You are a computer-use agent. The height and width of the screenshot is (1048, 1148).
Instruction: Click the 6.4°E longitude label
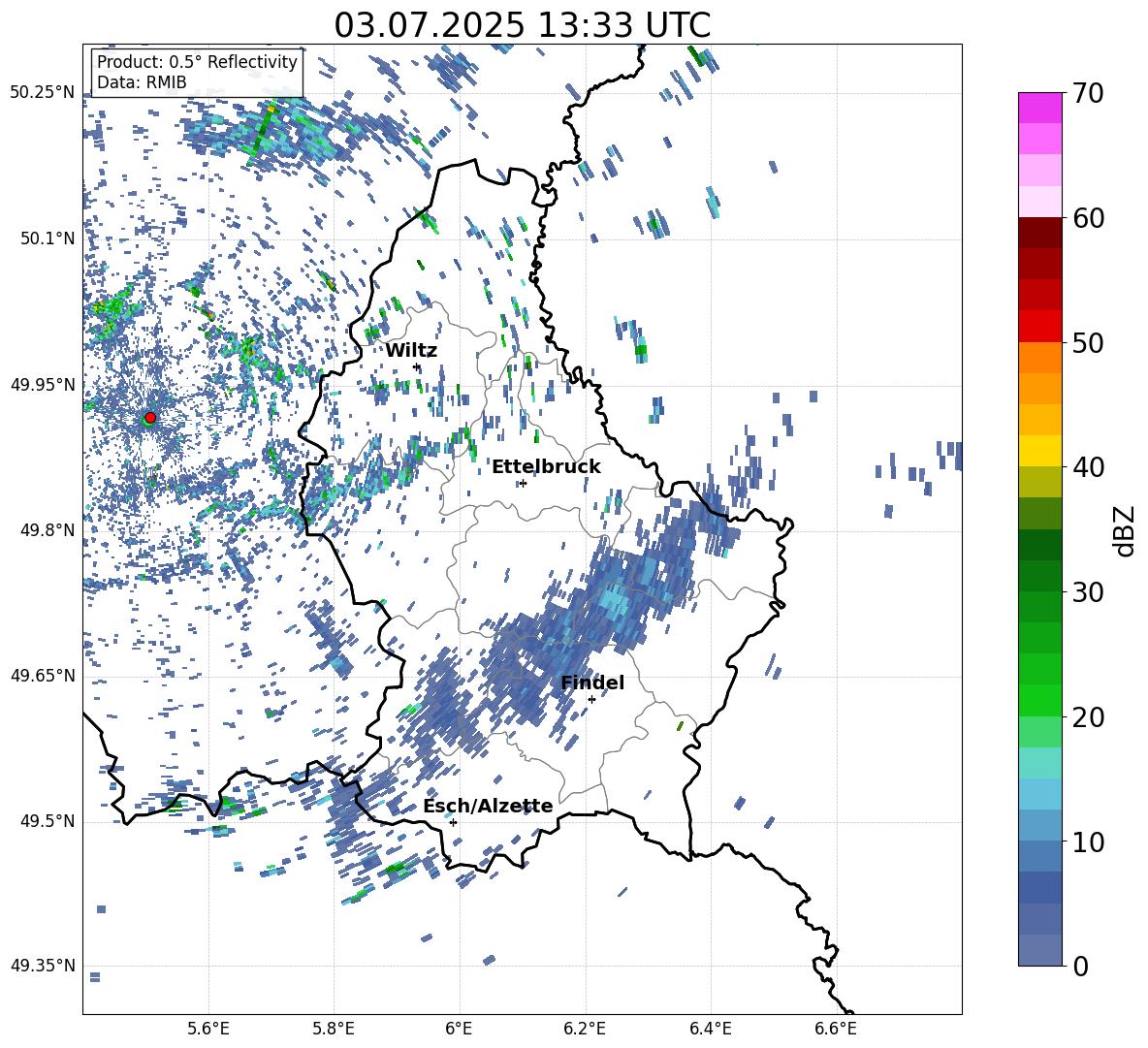coord(710,1029)
